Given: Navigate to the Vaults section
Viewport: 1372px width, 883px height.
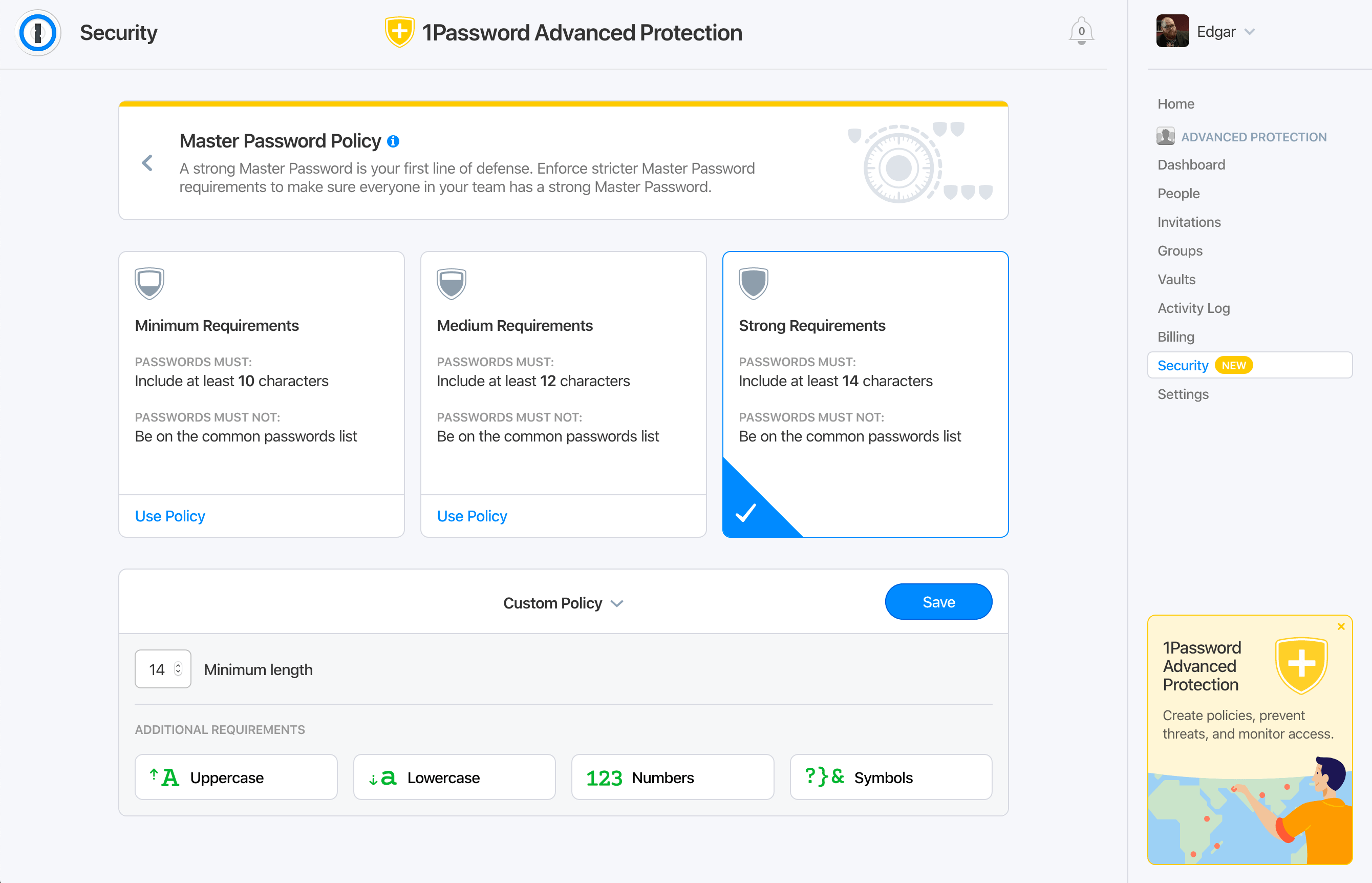Looking at the screenshot, I should [x=1176, y=279].
